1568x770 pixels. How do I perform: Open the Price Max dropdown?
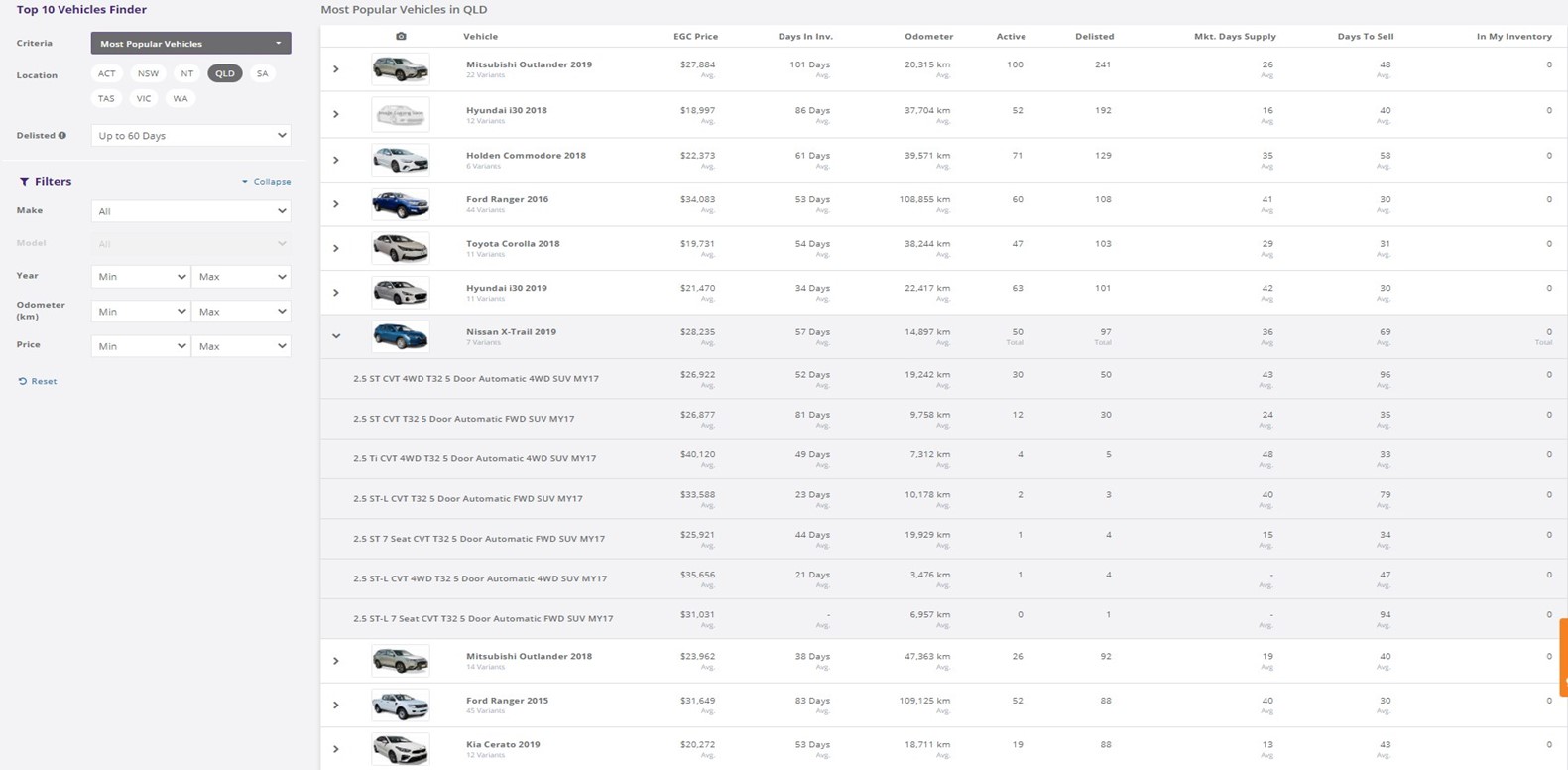(241, 346)
